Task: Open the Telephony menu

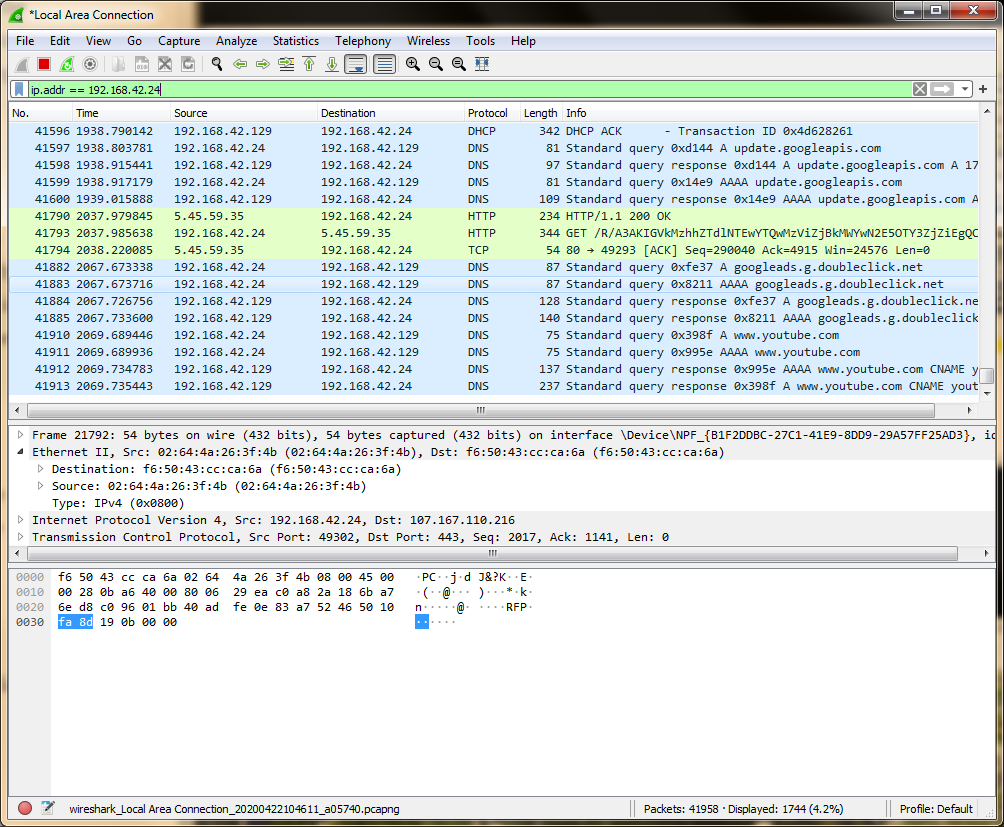Action: coord(362,41)
